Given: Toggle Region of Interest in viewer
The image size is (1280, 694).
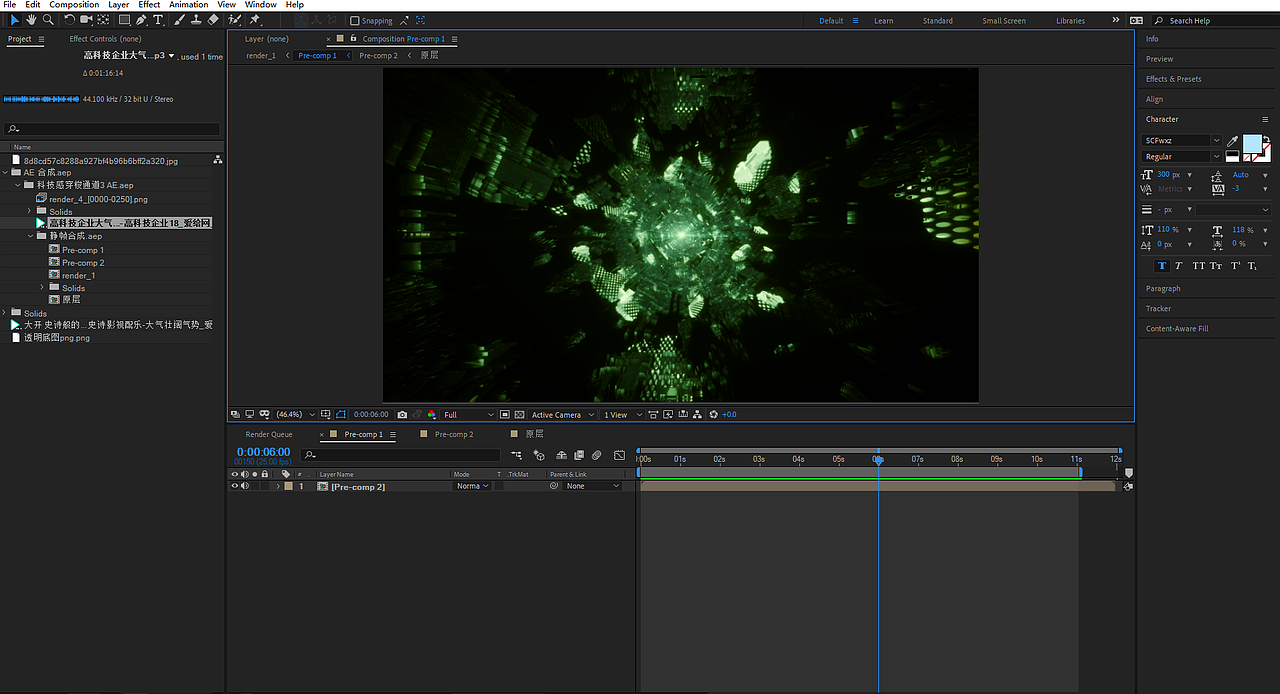Looking at the screenshot, I should pyautogui.click(x=505, y=414).
